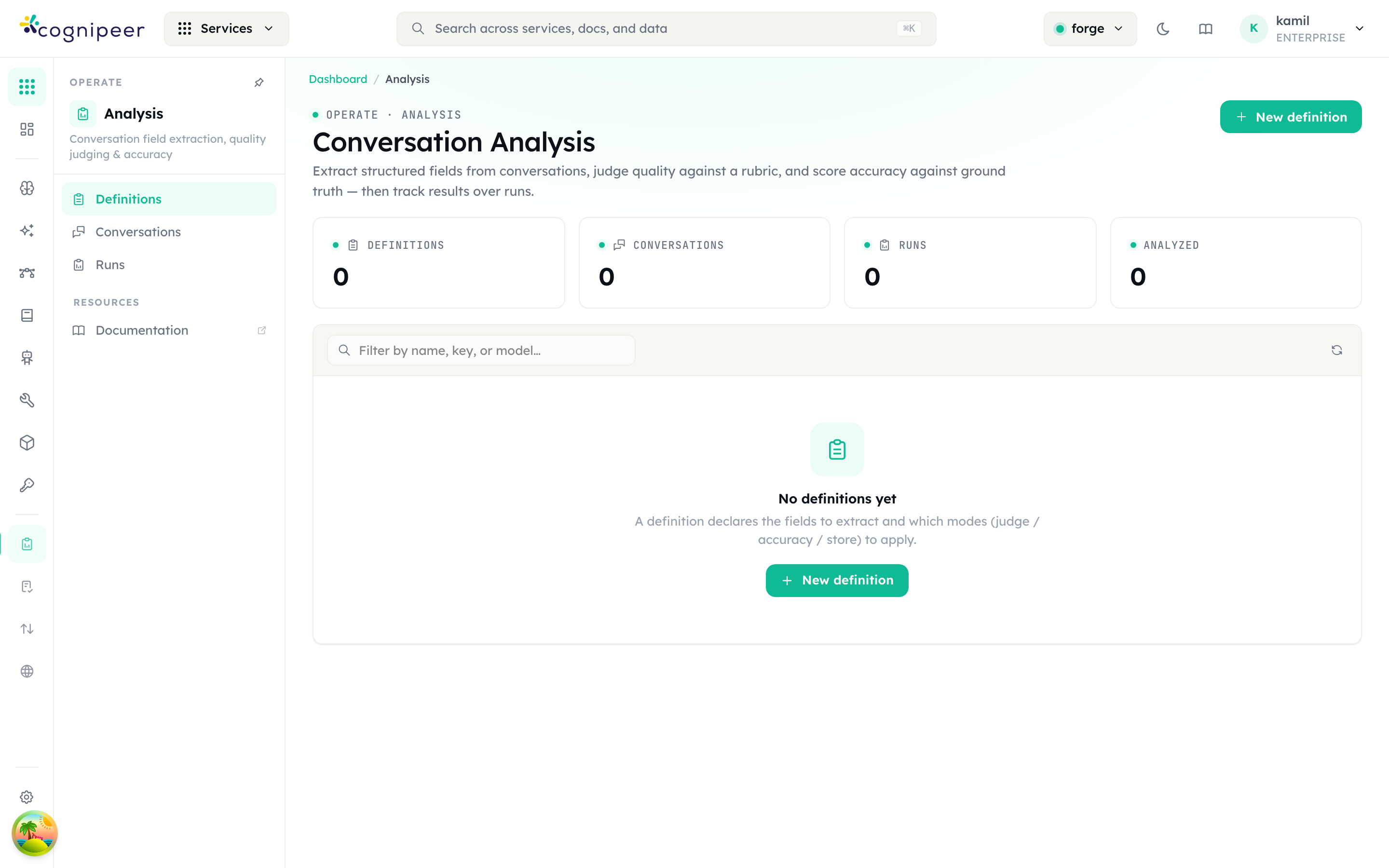Click the clipboard icon in empty state
1389x868 pixels.
pos(837,449)
